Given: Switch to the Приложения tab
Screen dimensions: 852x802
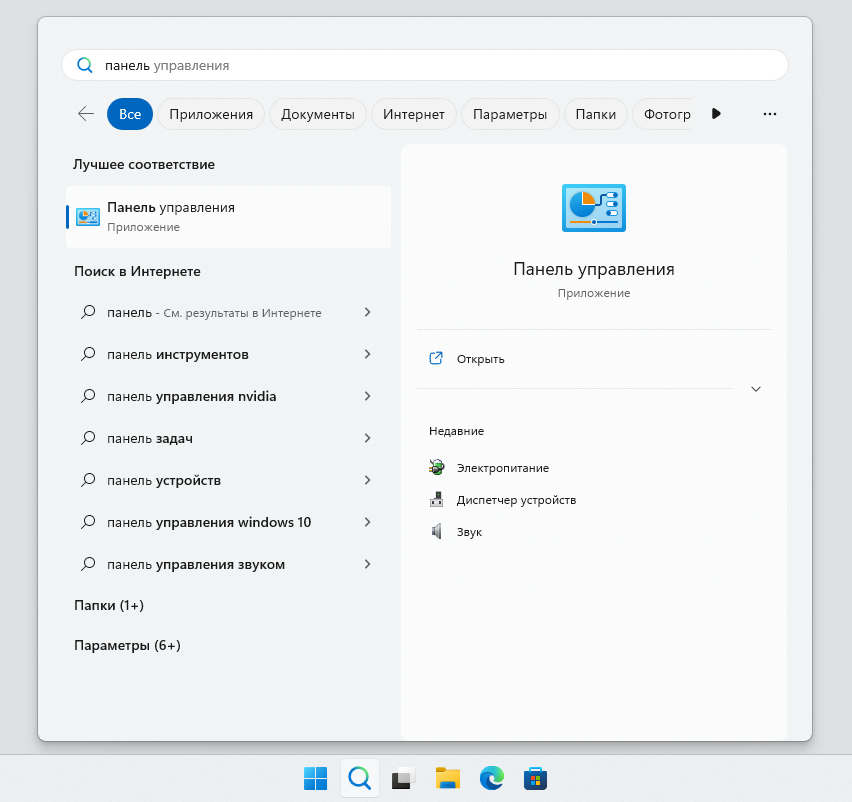Looking at the screenshot, I should pyautogui.click(x=211, y=114).
